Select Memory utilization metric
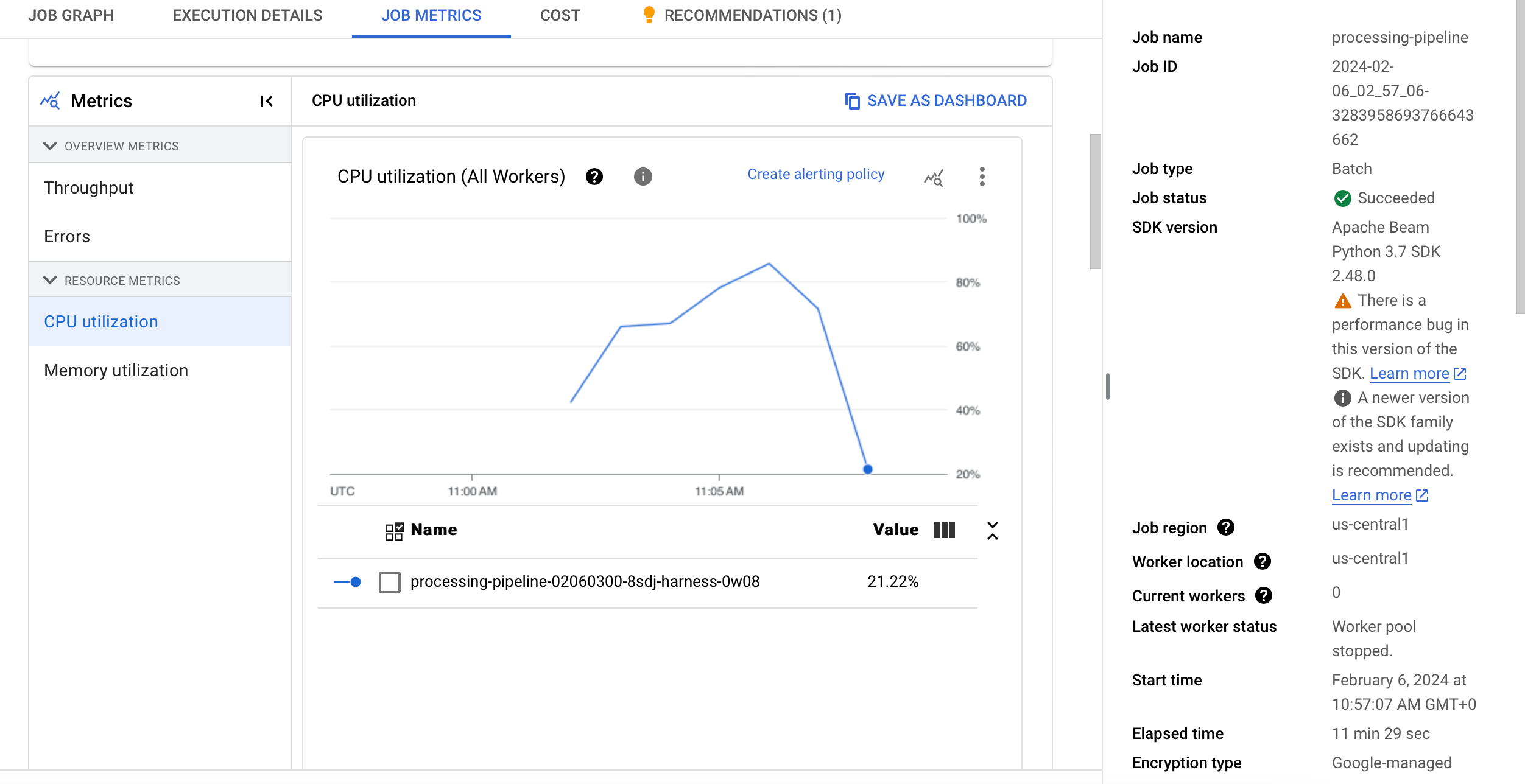The image size is (1525, 784). (x=160, y=370)
